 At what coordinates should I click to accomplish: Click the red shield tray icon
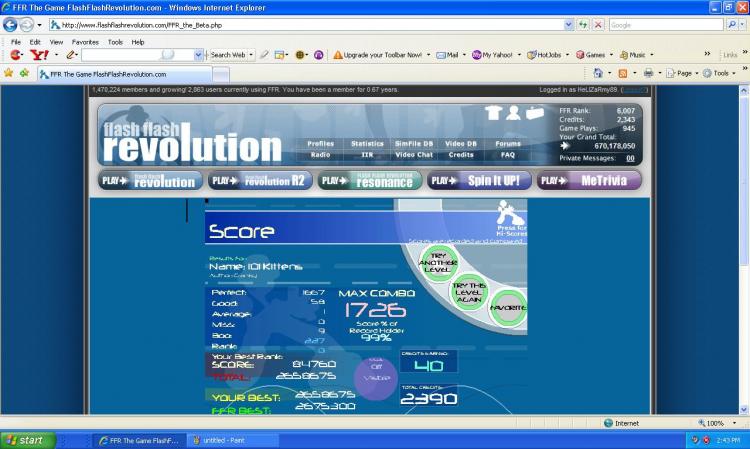click(706, 440)
